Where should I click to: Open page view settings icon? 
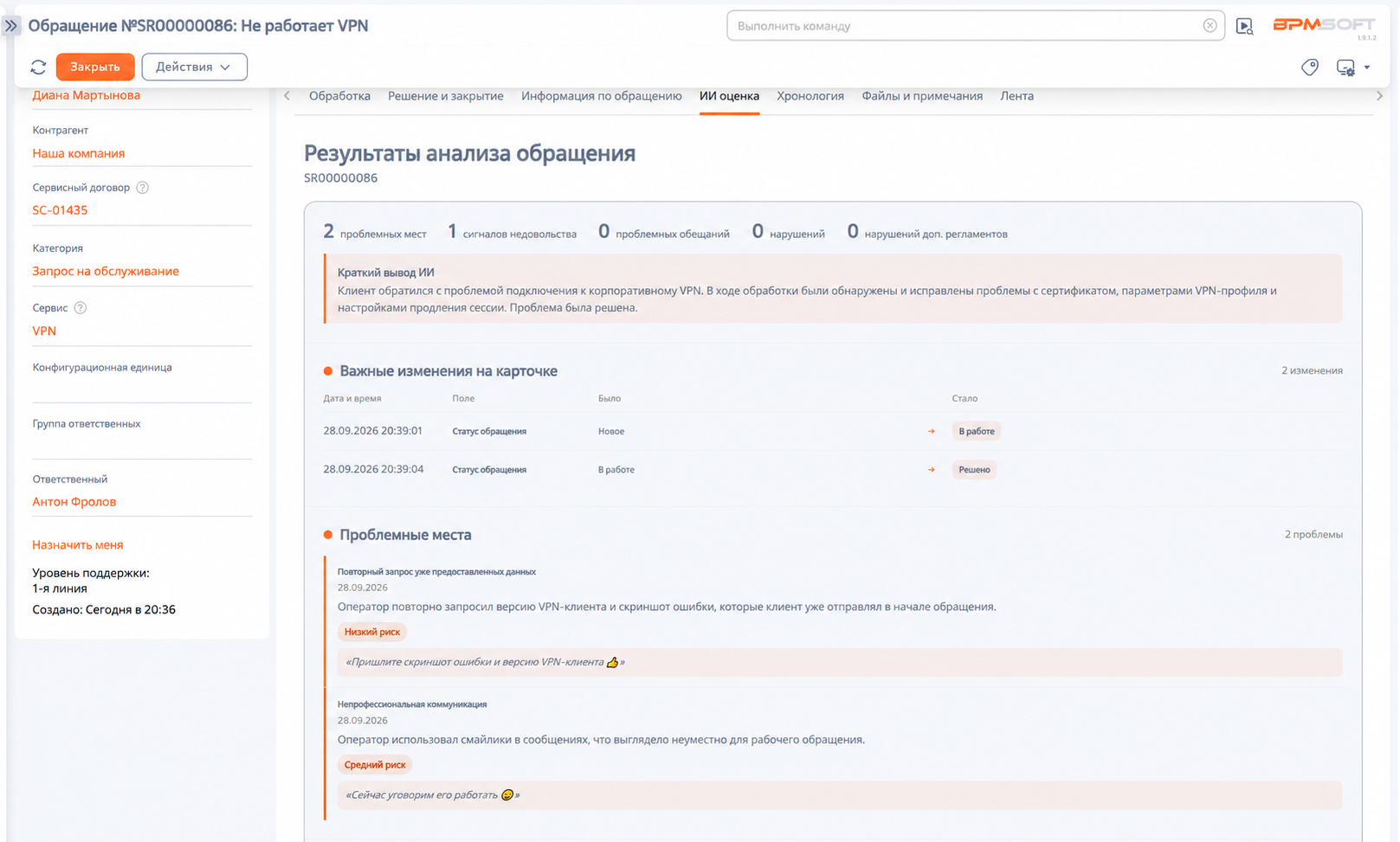(1345, 67)
